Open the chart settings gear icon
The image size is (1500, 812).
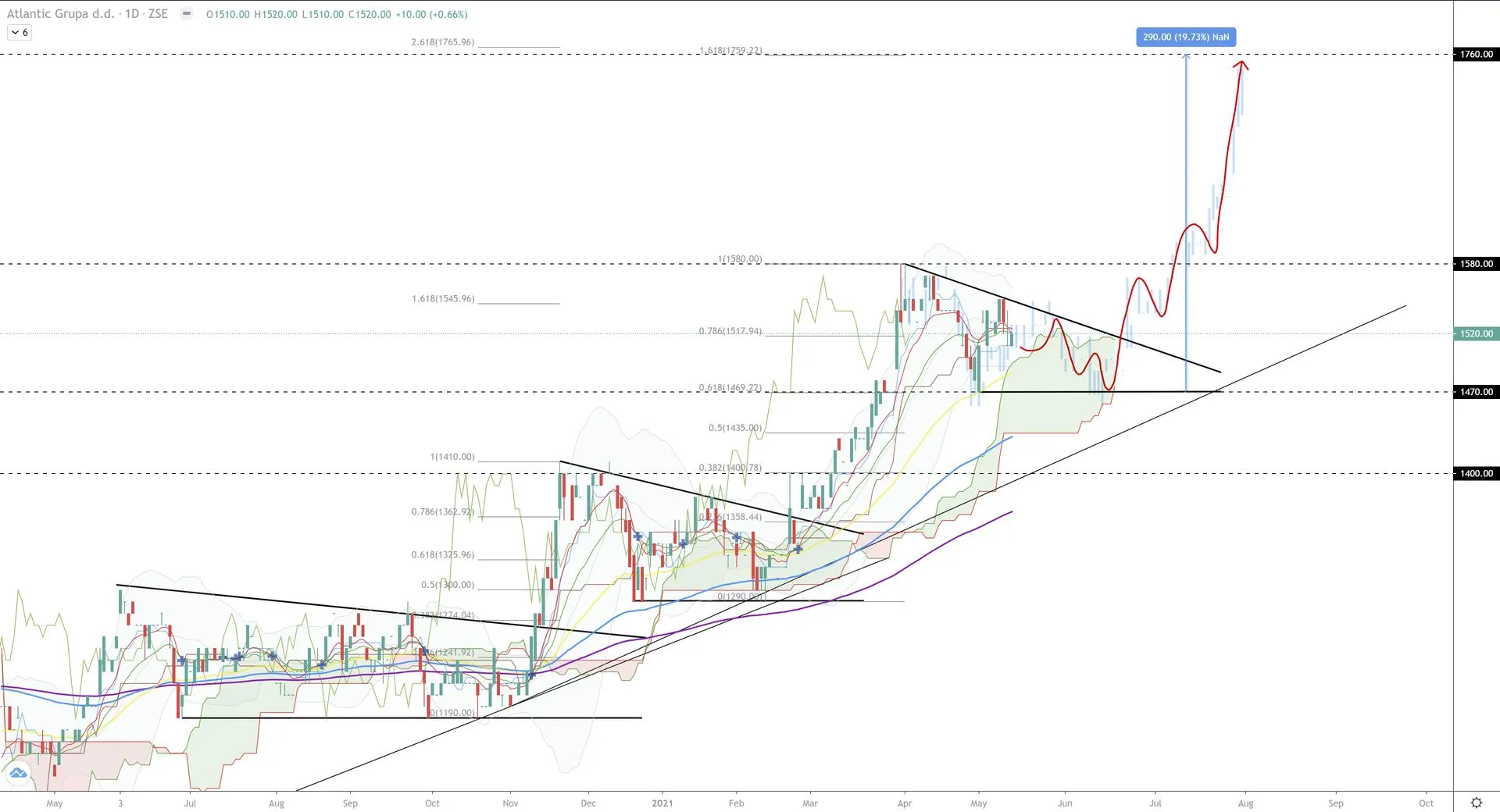pyautogui.click(x=1476, y=803)
